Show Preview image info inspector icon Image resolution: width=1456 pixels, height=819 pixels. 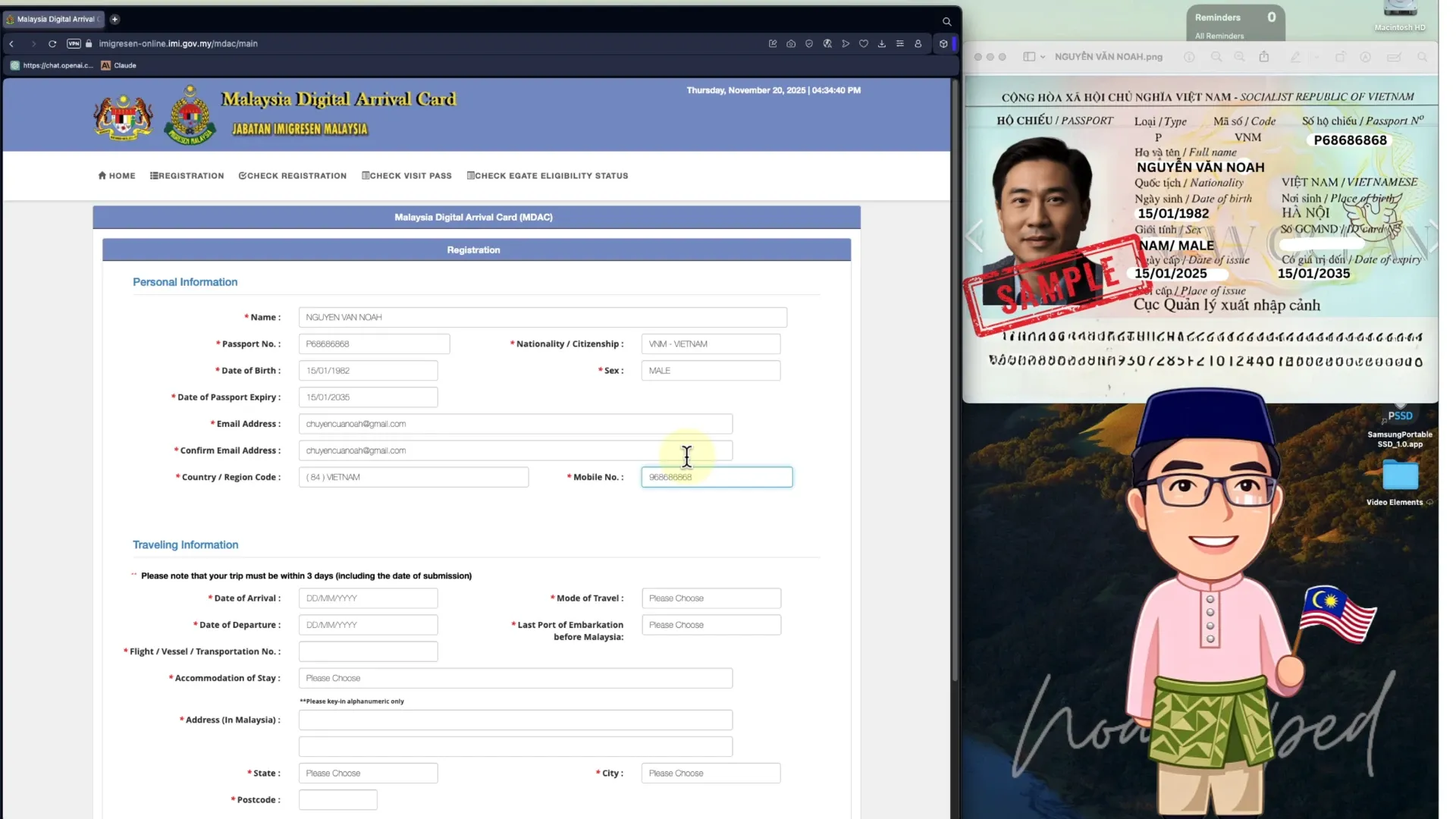1189,57
